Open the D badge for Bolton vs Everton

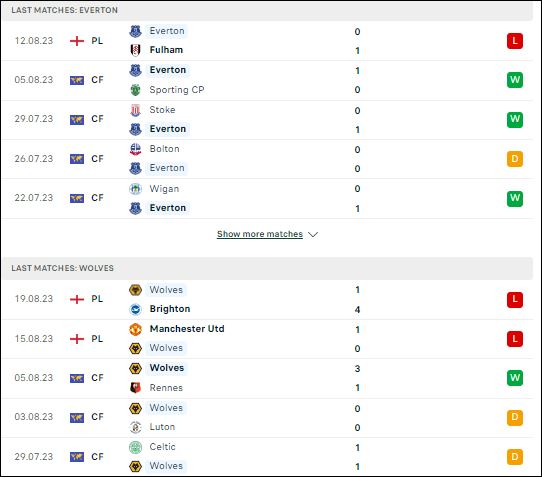pyautogui.click(x=515, y=159)
